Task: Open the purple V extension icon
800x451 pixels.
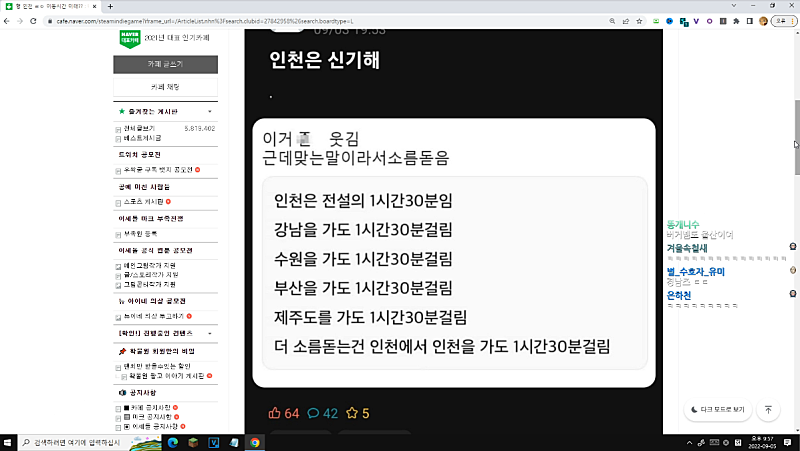Action: click(696, 21)
